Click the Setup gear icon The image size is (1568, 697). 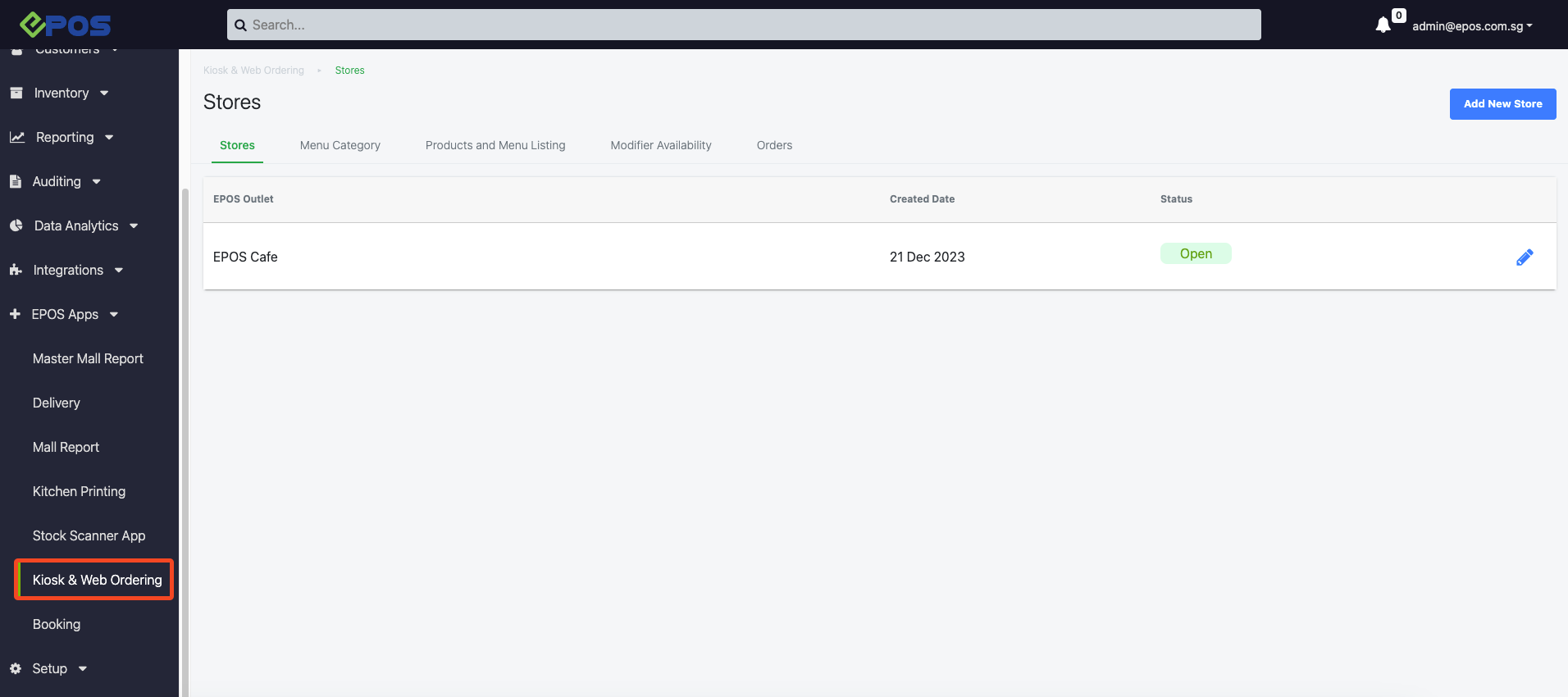click(16, 668)
